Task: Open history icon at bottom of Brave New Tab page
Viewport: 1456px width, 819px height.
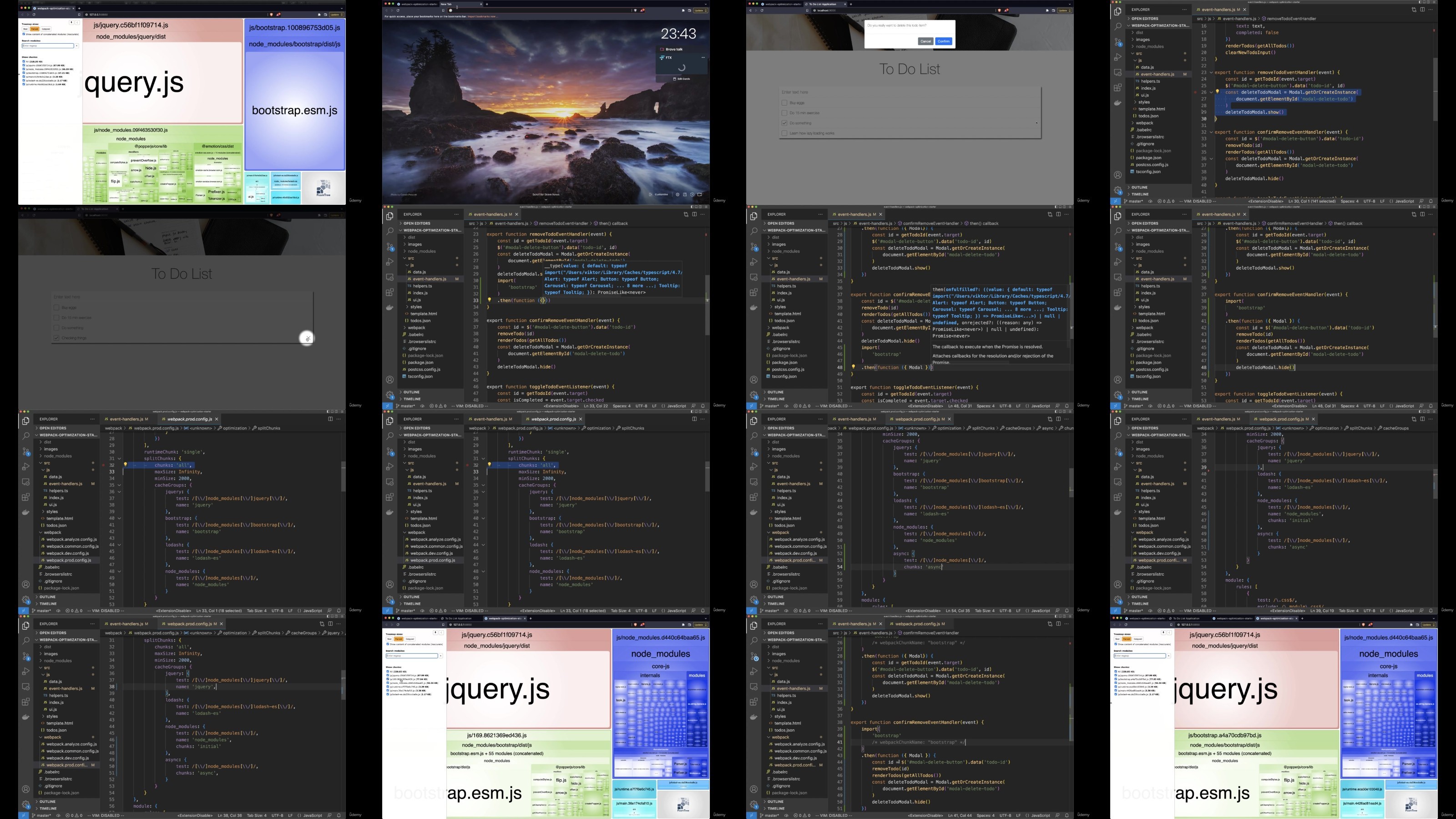Action: [x=692, y=194]
